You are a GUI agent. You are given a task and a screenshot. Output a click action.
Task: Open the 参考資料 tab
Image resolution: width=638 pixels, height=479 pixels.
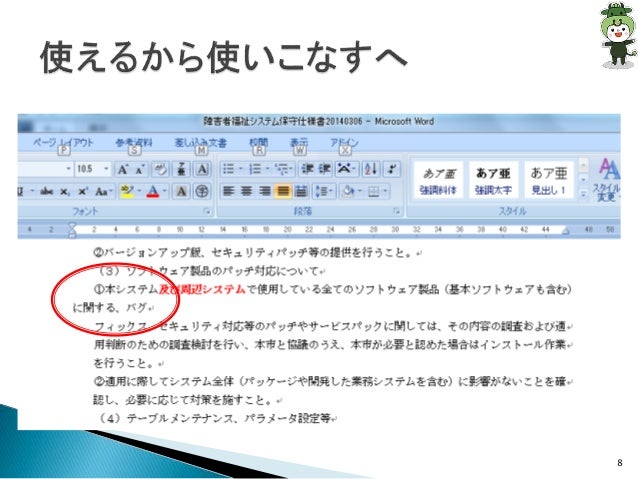(134, 142)
